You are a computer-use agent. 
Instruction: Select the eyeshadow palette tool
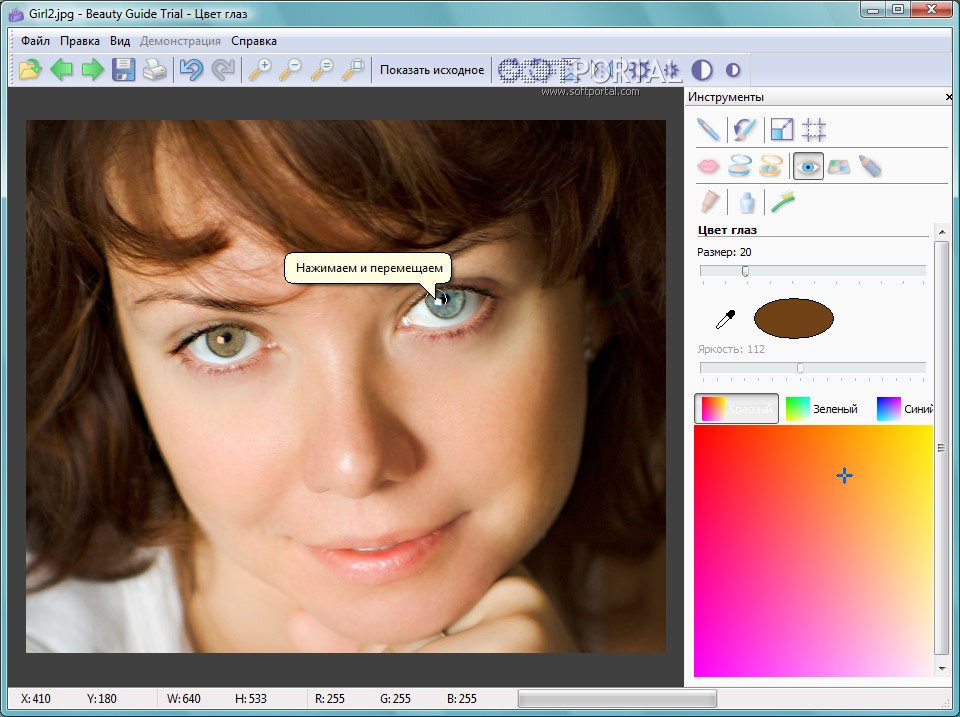click(x=839, y=167)
